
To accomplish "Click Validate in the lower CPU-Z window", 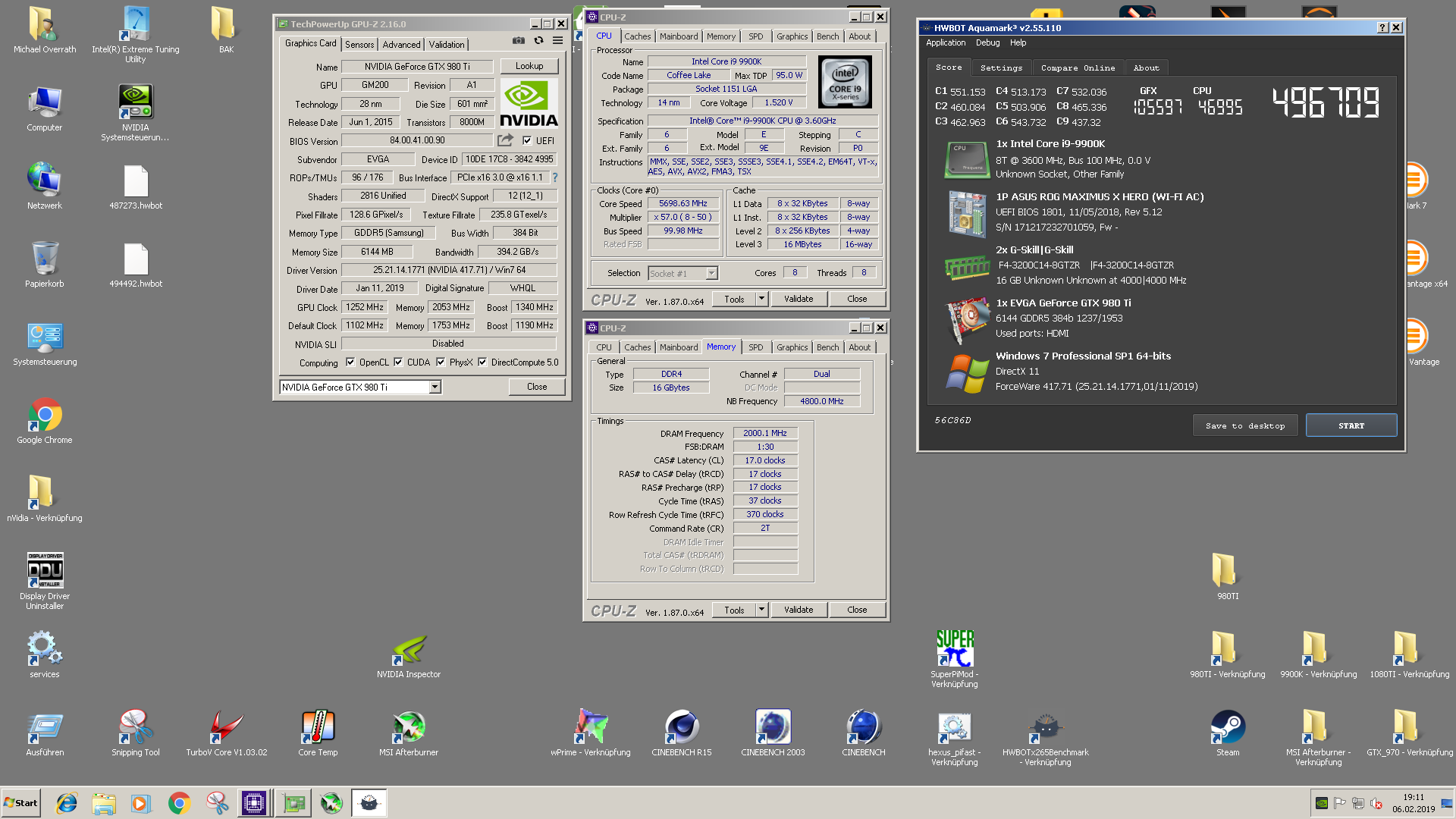I will [x=799, y=610].
